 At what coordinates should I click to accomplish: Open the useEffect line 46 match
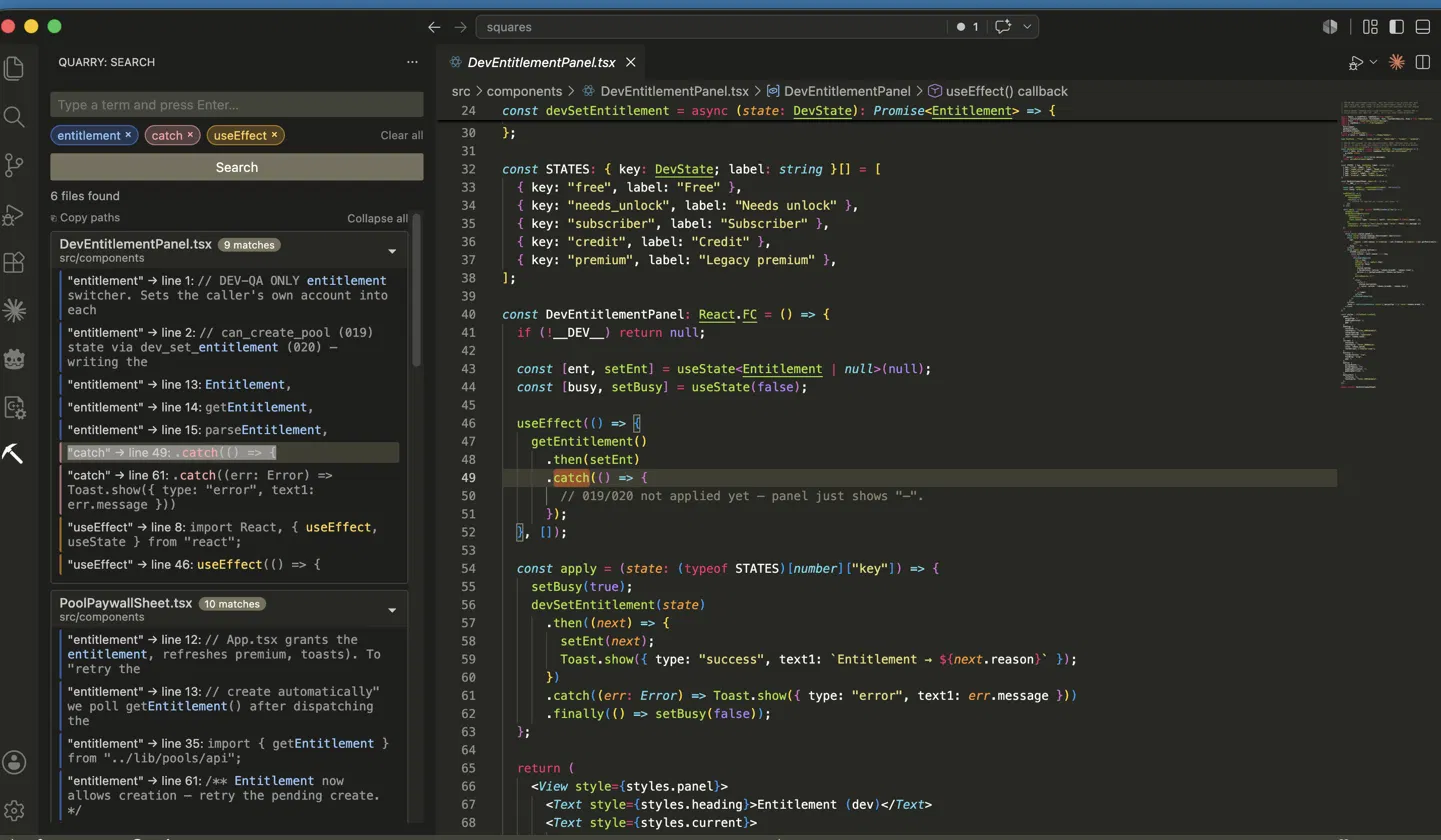coord(229,565)
